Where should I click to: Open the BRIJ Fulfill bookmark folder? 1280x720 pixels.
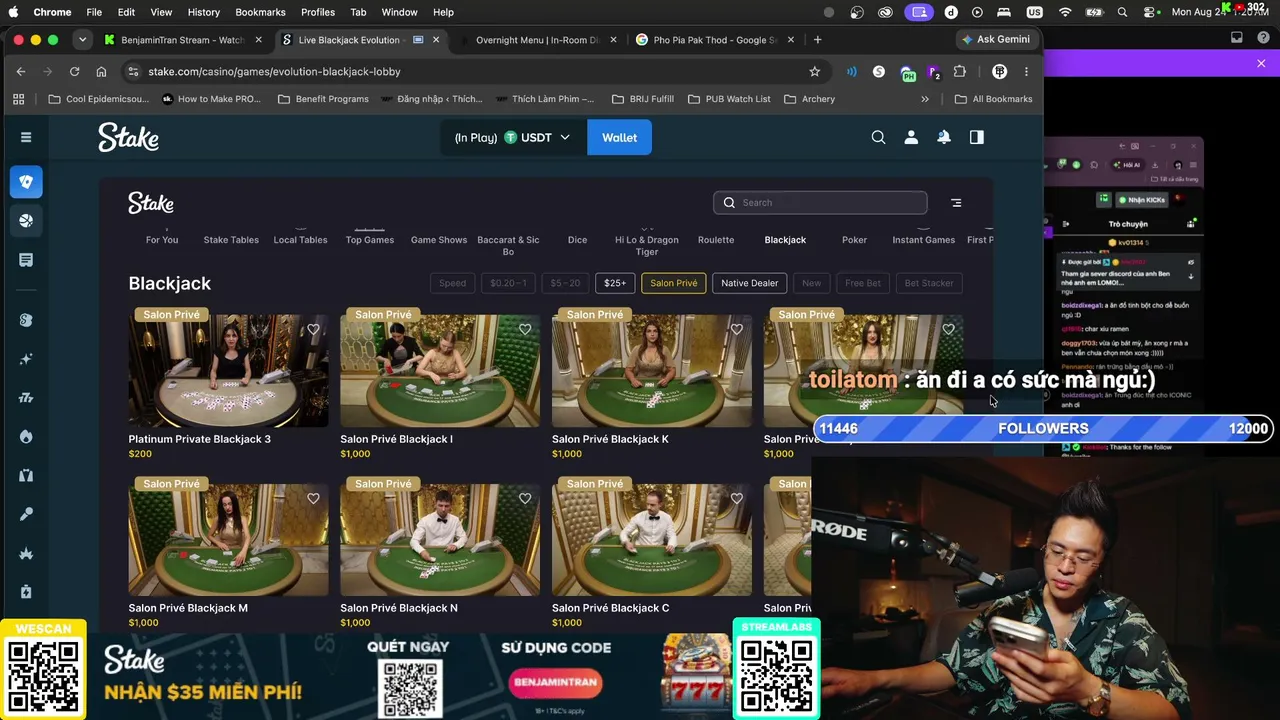[642, 99]
